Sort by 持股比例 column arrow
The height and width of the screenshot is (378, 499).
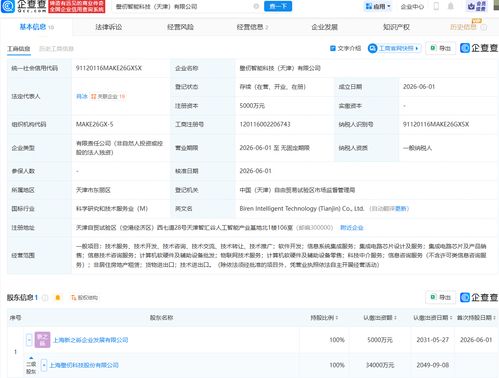(337, 318)
